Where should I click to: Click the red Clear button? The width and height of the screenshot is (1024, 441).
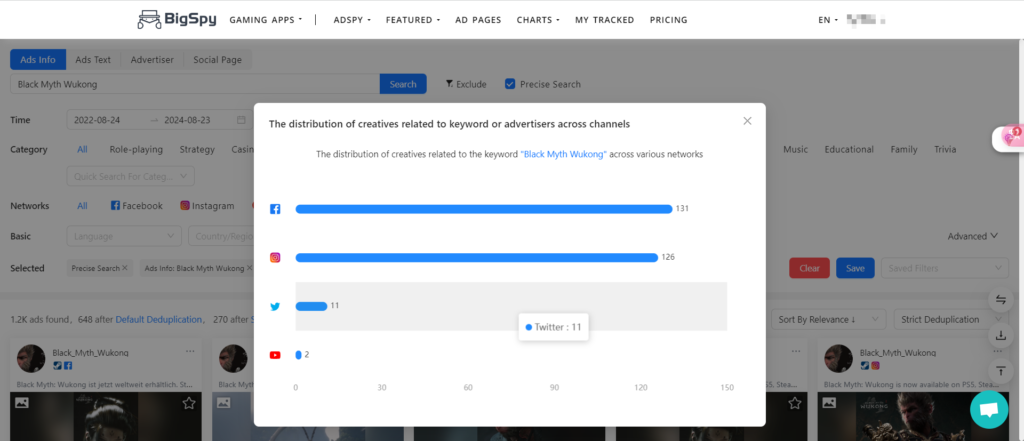pyautogui.click(x=809, y=268)
